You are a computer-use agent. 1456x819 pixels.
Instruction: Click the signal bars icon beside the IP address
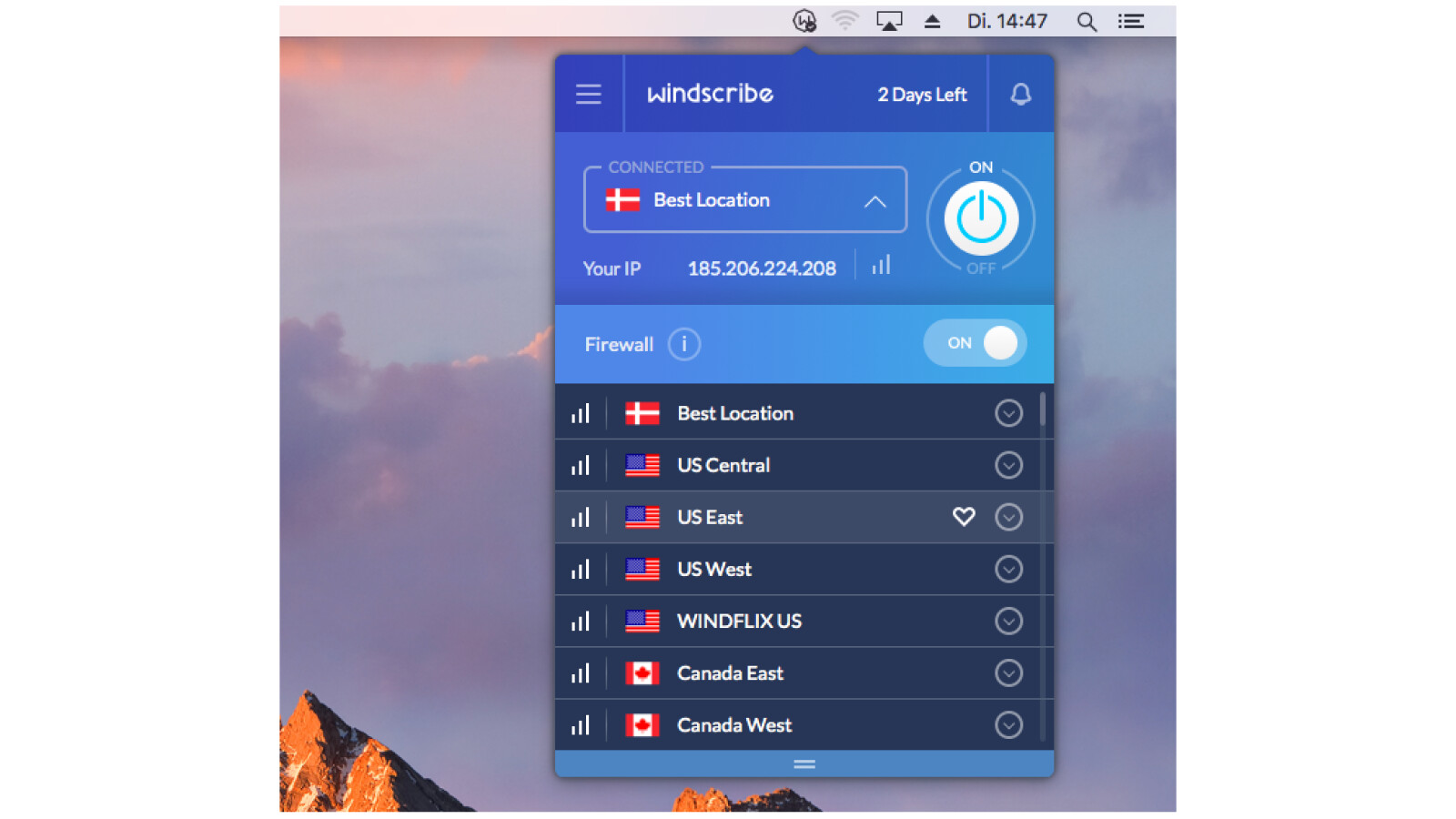881,266
